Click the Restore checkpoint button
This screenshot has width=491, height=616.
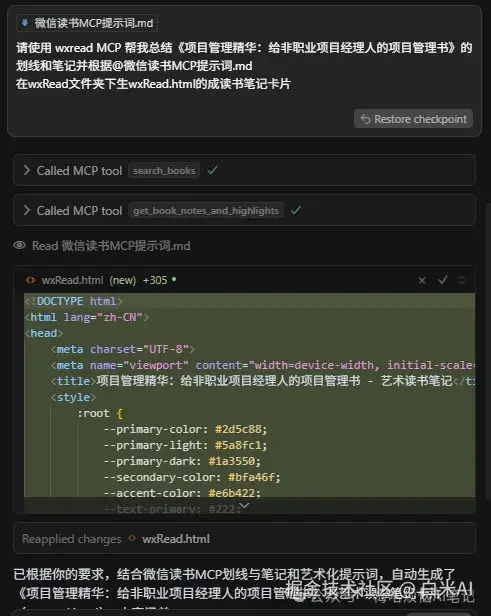(413, 119)
